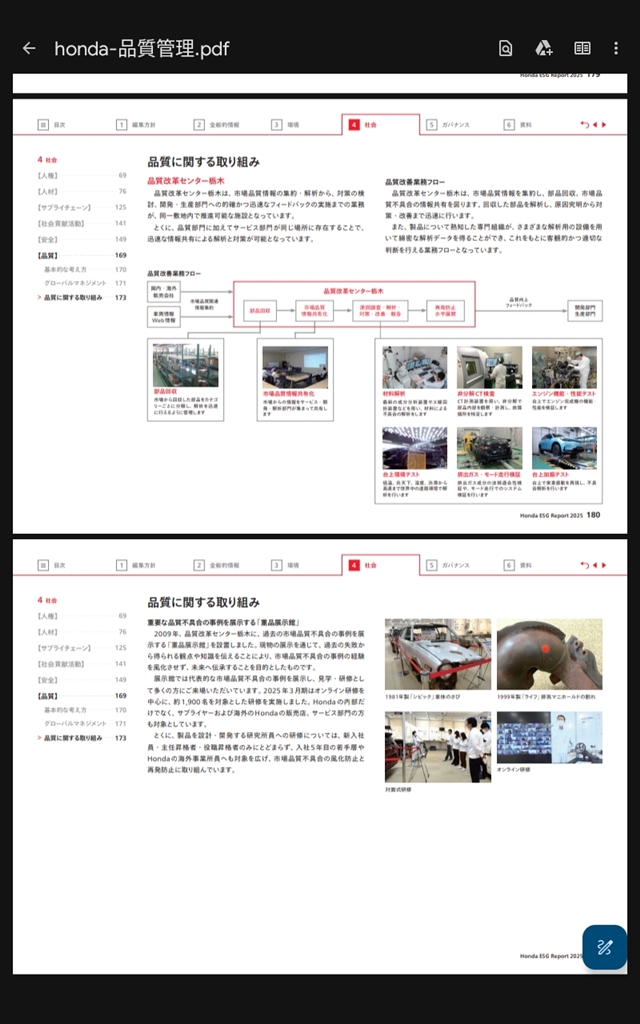The width and height of the screenshot is (640, 1024).
Task: Open グローバルマネジメント 171 in page 180 sidebar
Action: coord(85,283)
